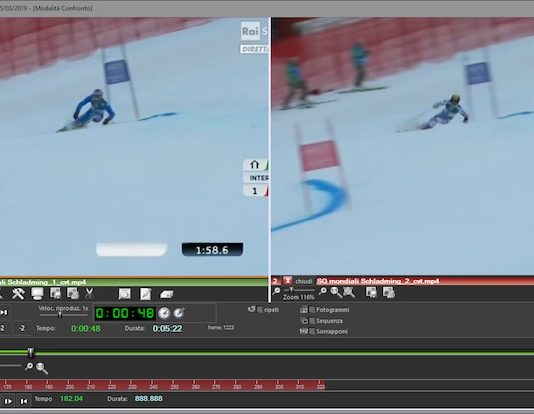The width and height of the screenshot is (534, 414).
Task: Click the image export icon on video 2 toolbar
Action: tap(389, 292)
